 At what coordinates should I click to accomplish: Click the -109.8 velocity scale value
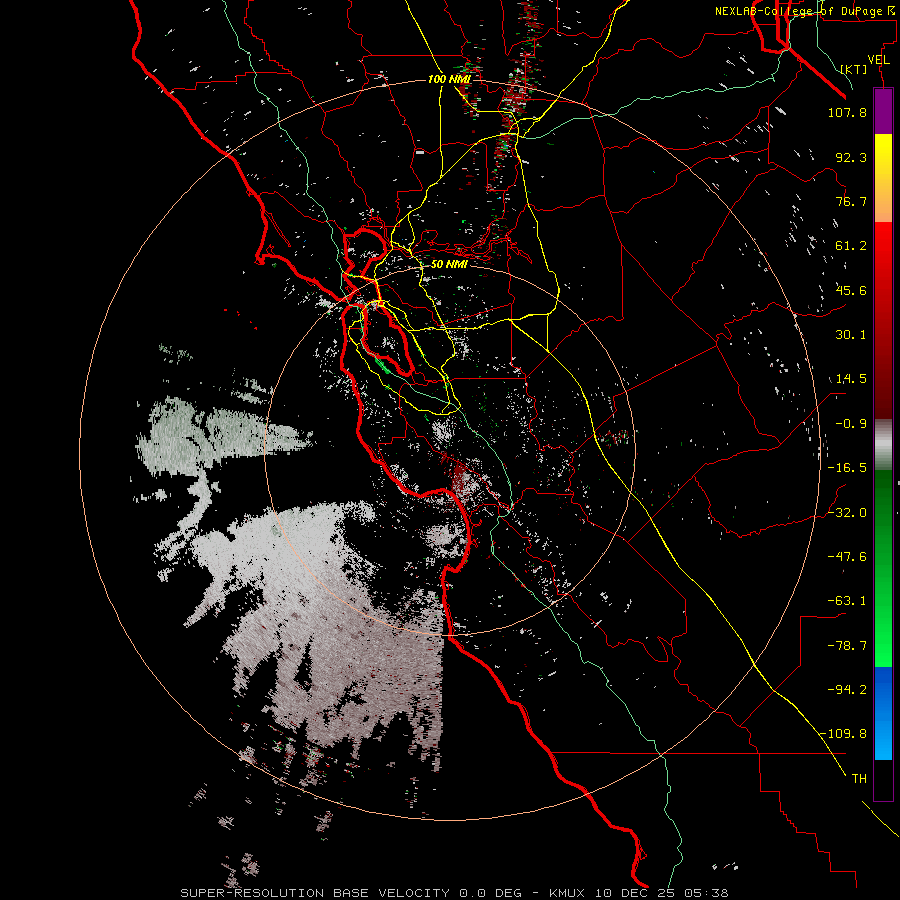click(x=844, y=734)
